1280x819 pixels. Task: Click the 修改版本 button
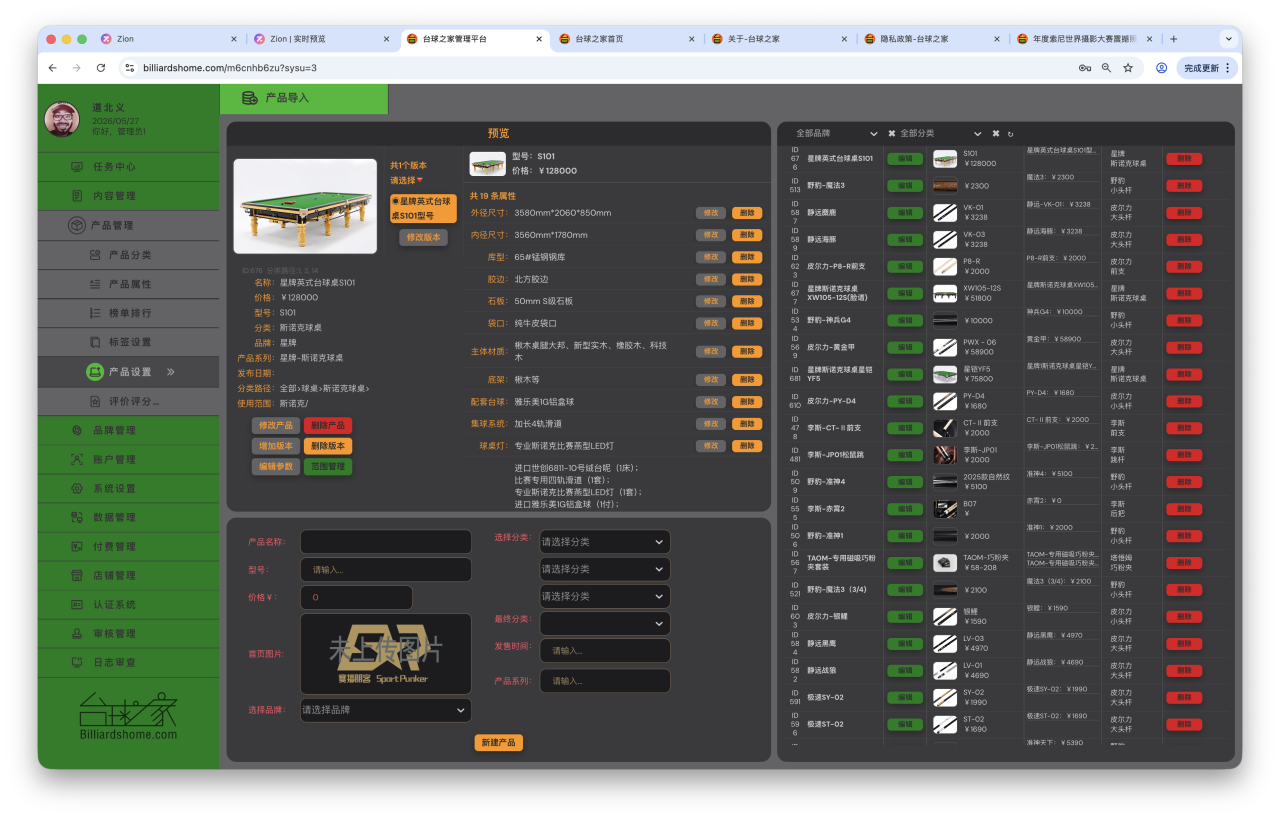(x=423, y=238)
